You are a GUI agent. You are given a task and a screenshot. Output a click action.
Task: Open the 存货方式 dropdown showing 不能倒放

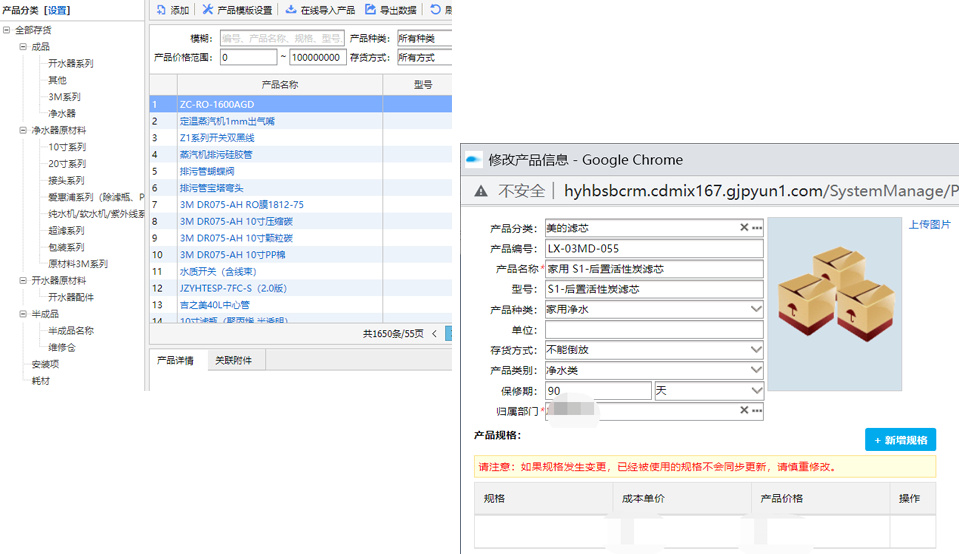[x=756, y=350]
